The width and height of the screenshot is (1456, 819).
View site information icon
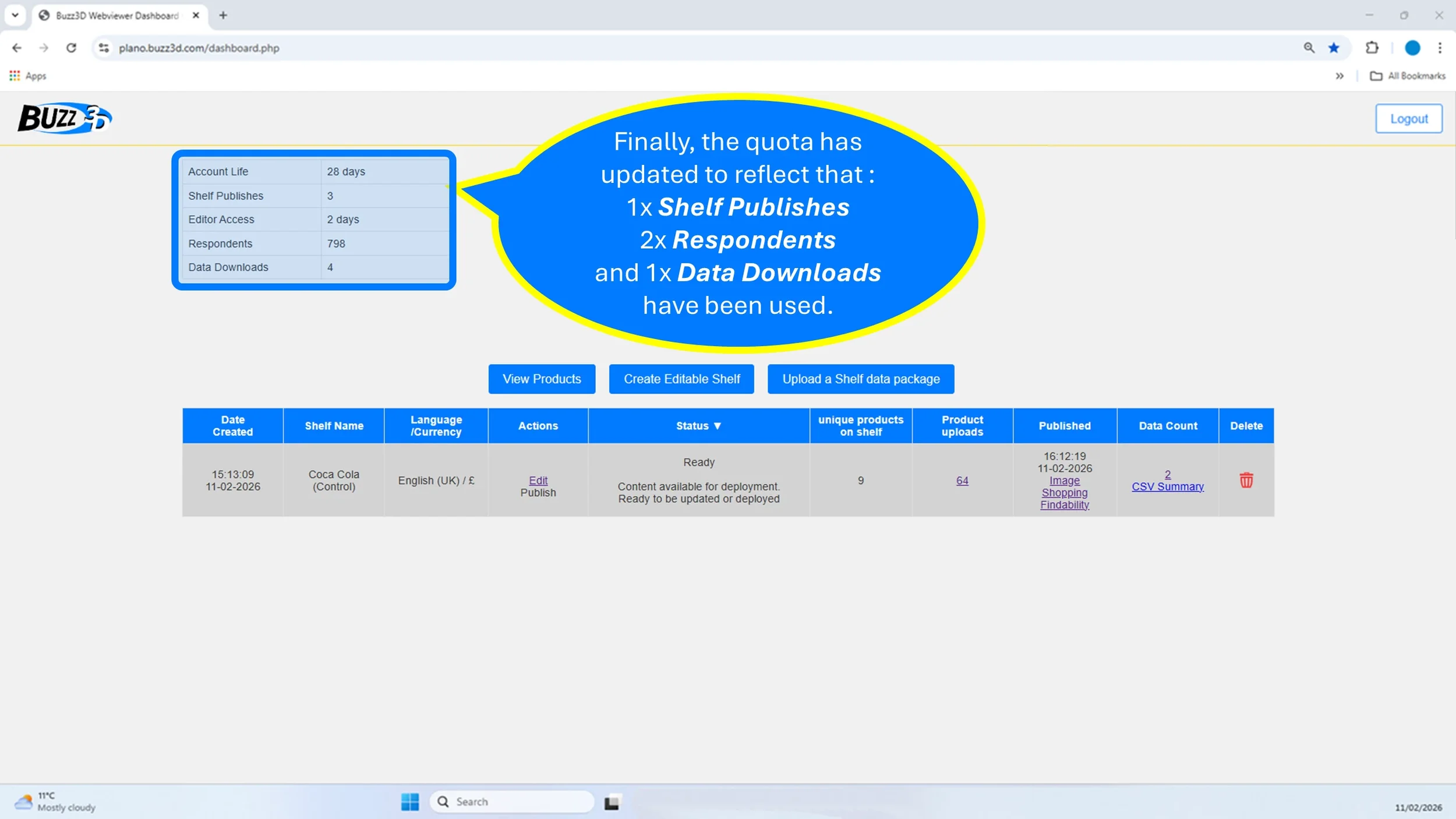(x=104, y=48)
